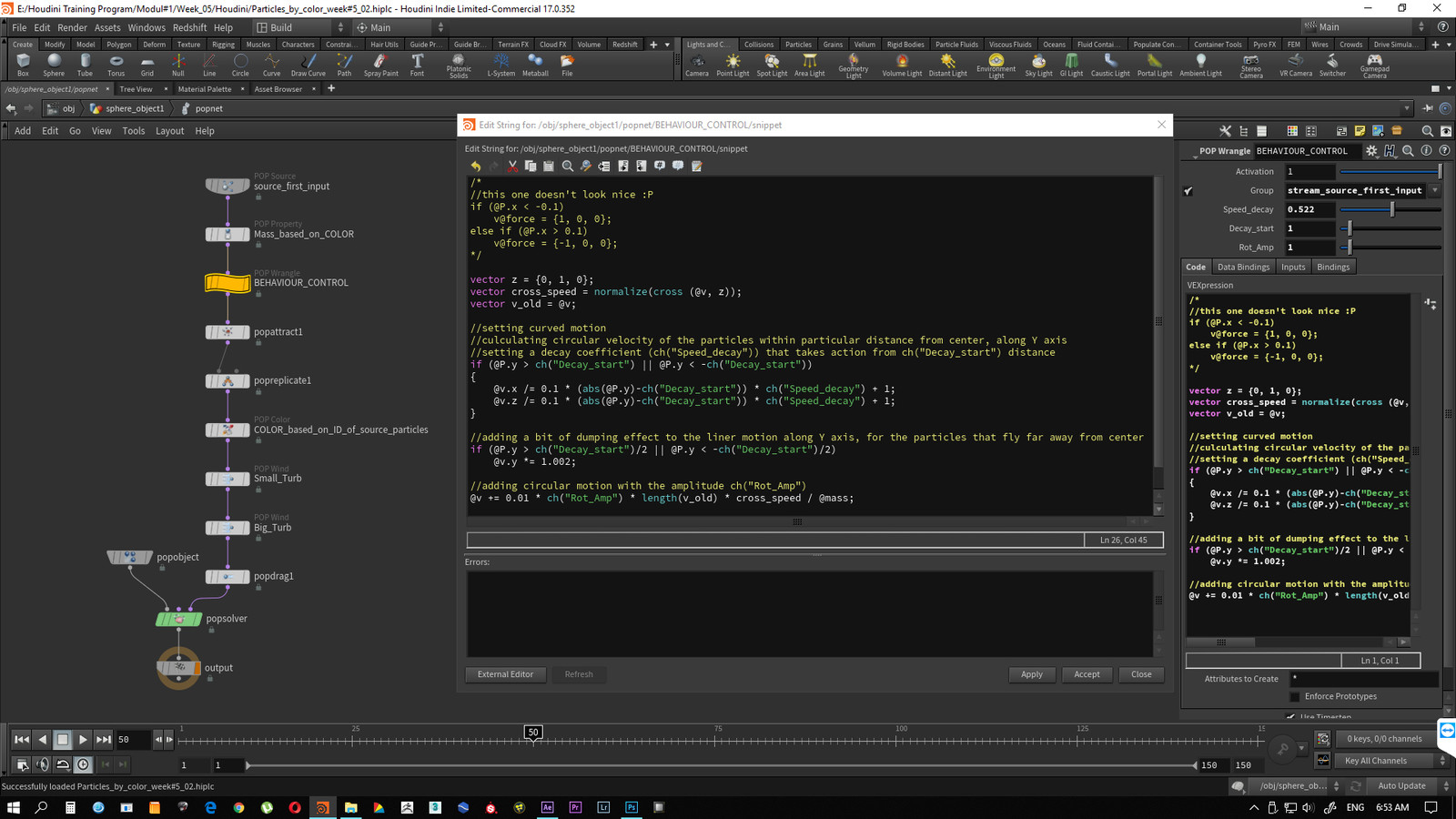Toggle the Group checkbox in parameters
The height and width of the screenshot is (819, 1456).
click(x=1188, y=191)
